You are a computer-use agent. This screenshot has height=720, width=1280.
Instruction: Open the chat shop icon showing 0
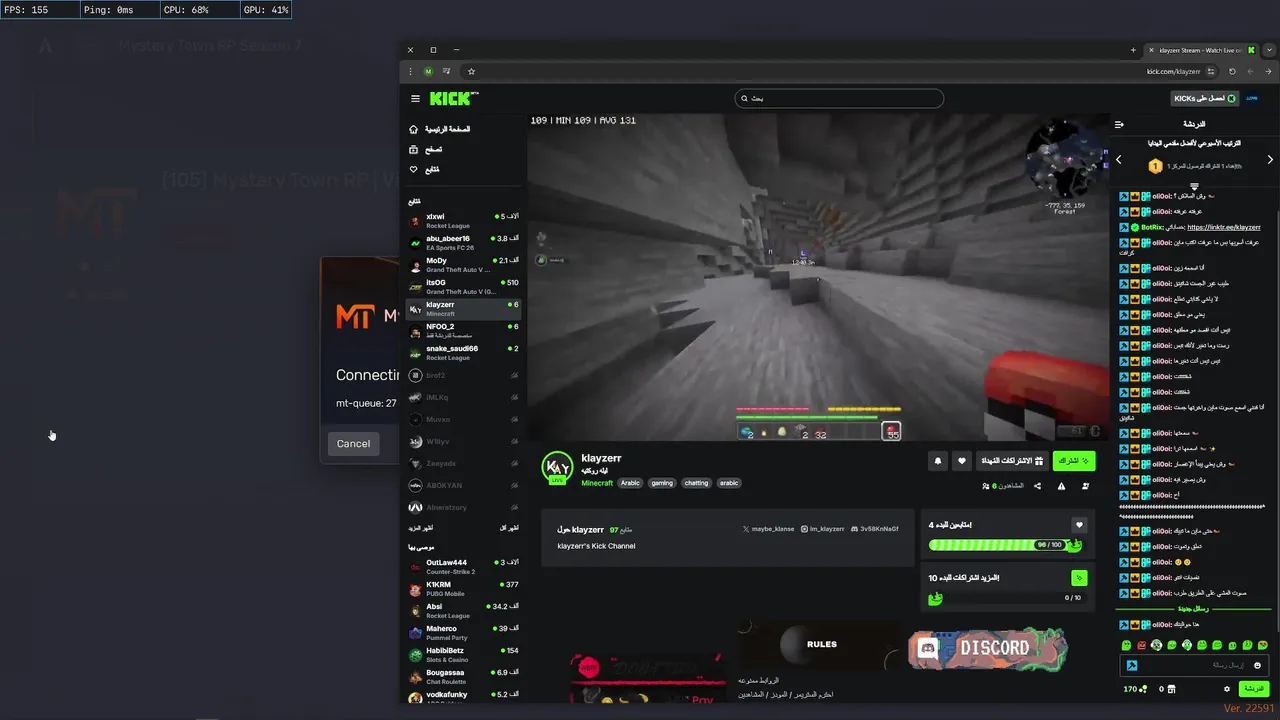(1168, 689)
